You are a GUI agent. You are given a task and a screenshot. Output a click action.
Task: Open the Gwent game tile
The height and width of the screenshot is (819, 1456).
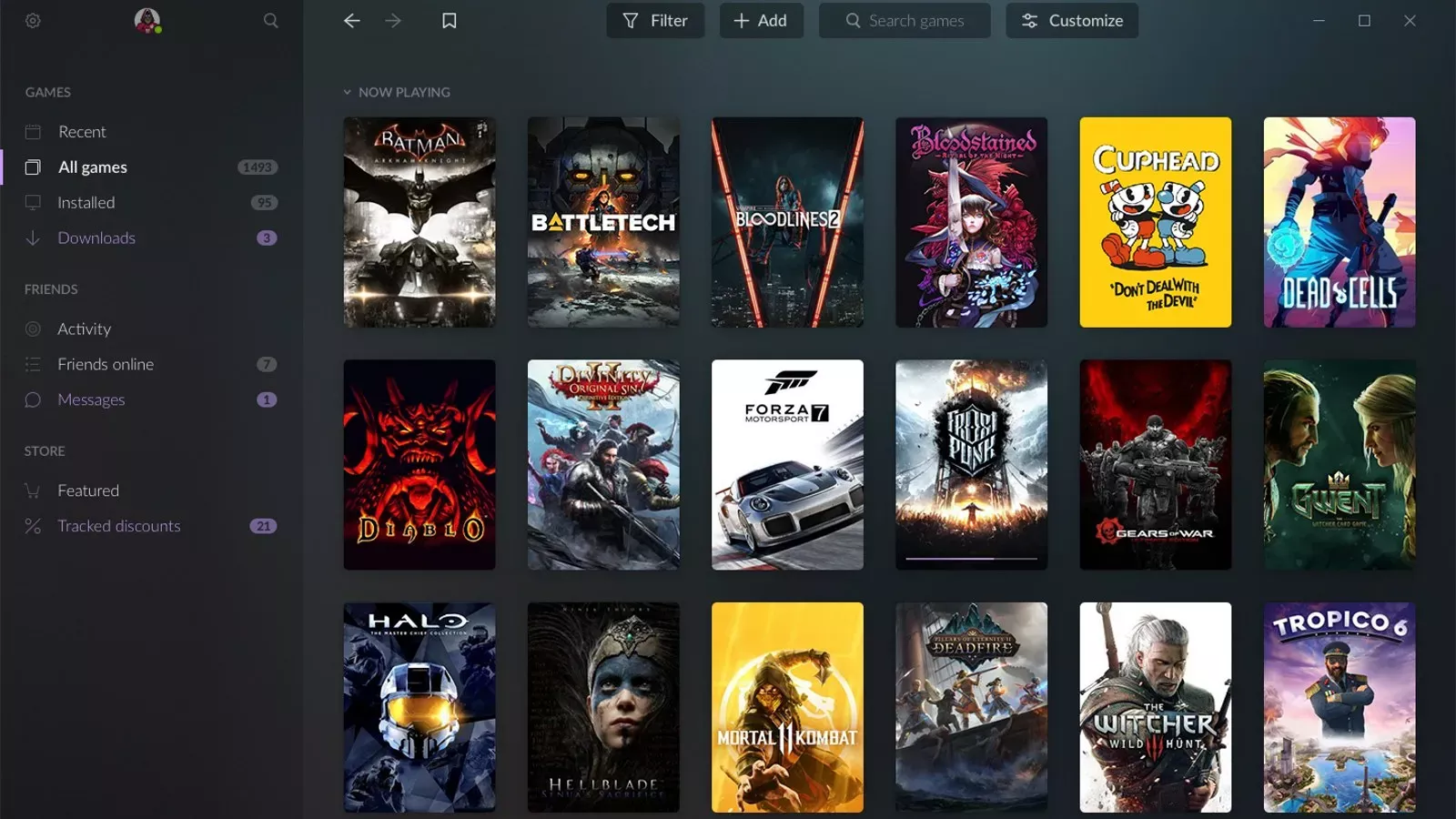[1340, 465]
